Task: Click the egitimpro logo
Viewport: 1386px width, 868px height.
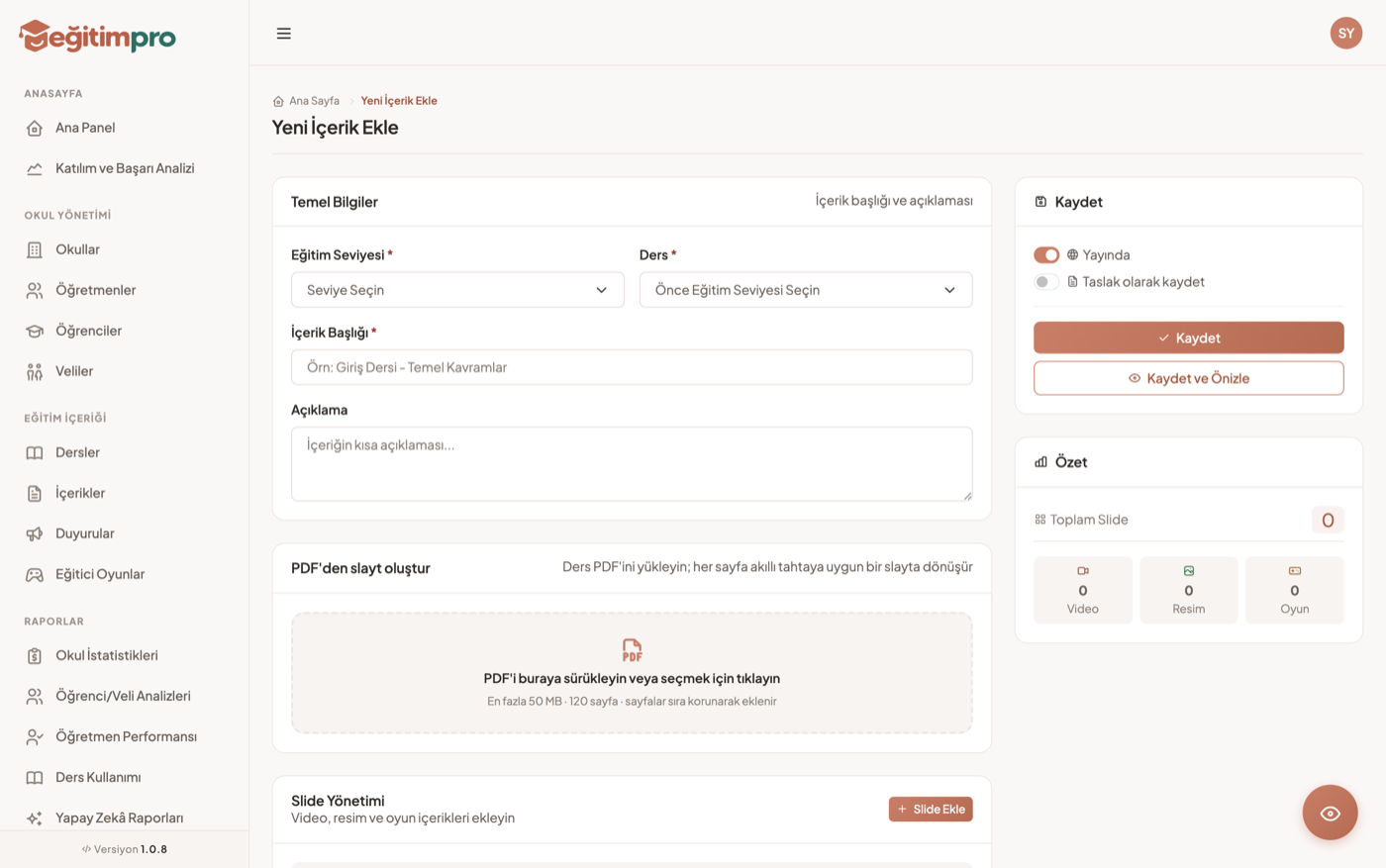Action: pyautogui.click(x=97, y=37)
